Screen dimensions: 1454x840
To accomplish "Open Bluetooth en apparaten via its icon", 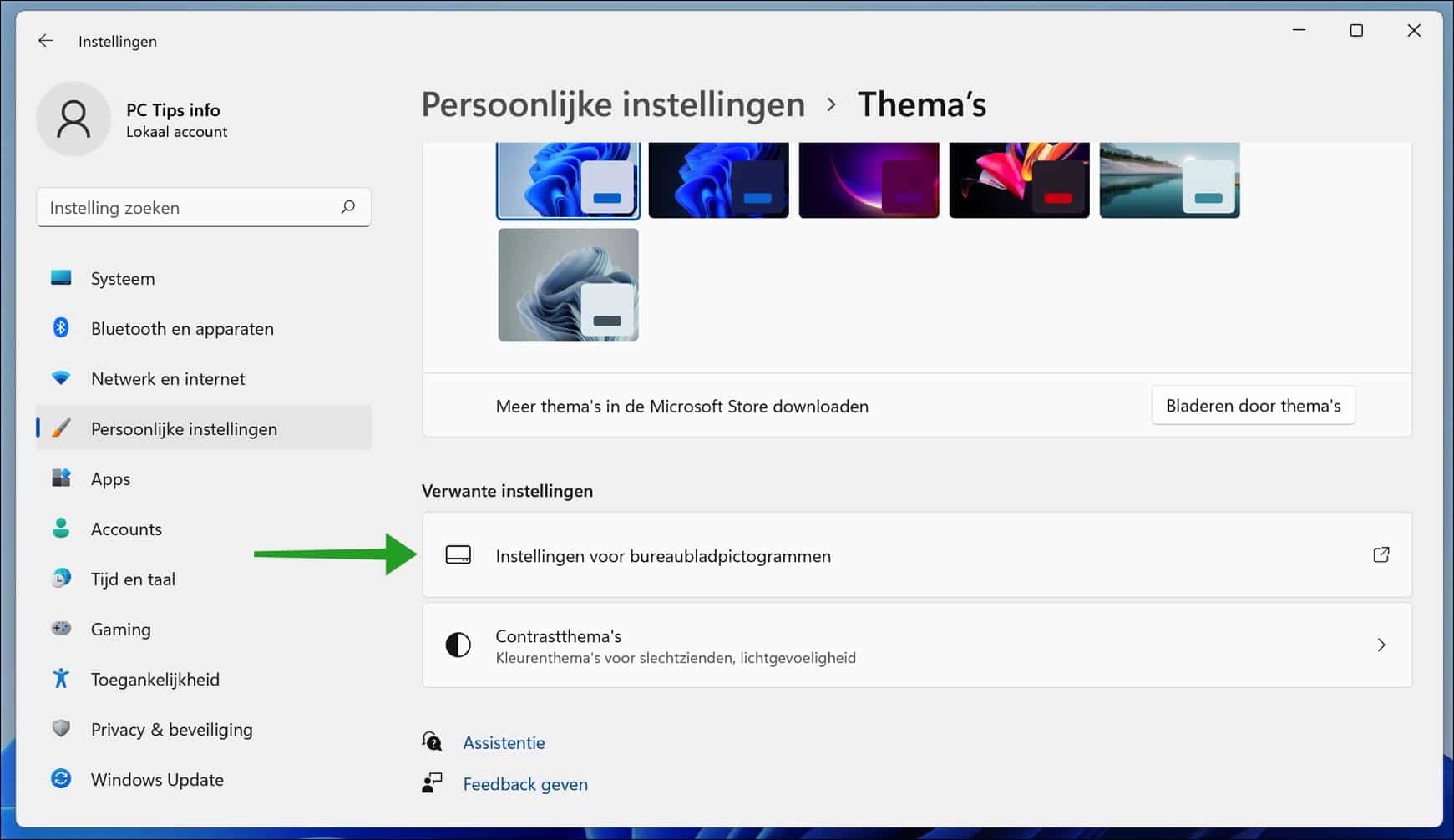I will coord(61,328).
